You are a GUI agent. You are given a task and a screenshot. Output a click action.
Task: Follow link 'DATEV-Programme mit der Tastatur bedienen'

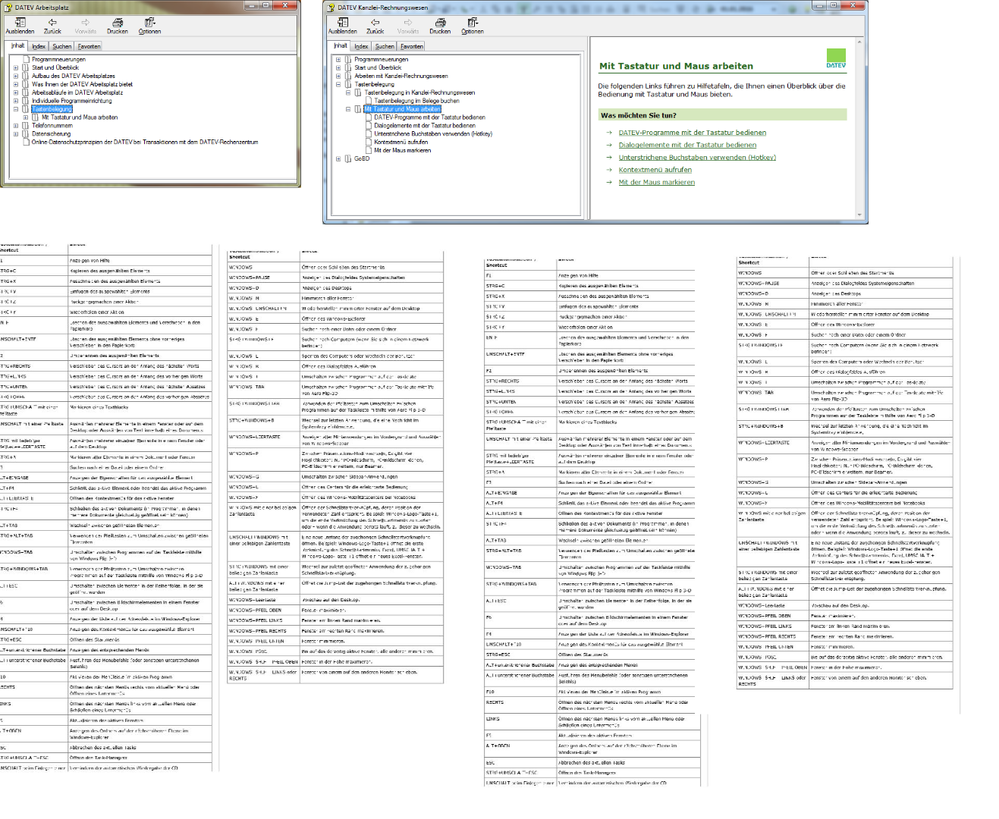tap(692, 133)
